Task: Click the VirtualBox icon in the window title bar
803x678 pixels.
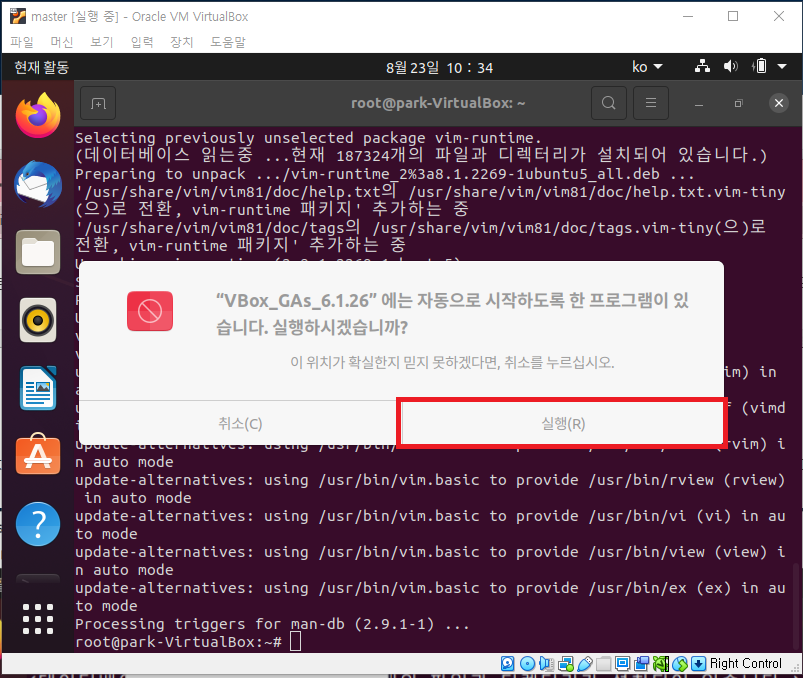Action: pyautogui.click(x=18, y=16)
